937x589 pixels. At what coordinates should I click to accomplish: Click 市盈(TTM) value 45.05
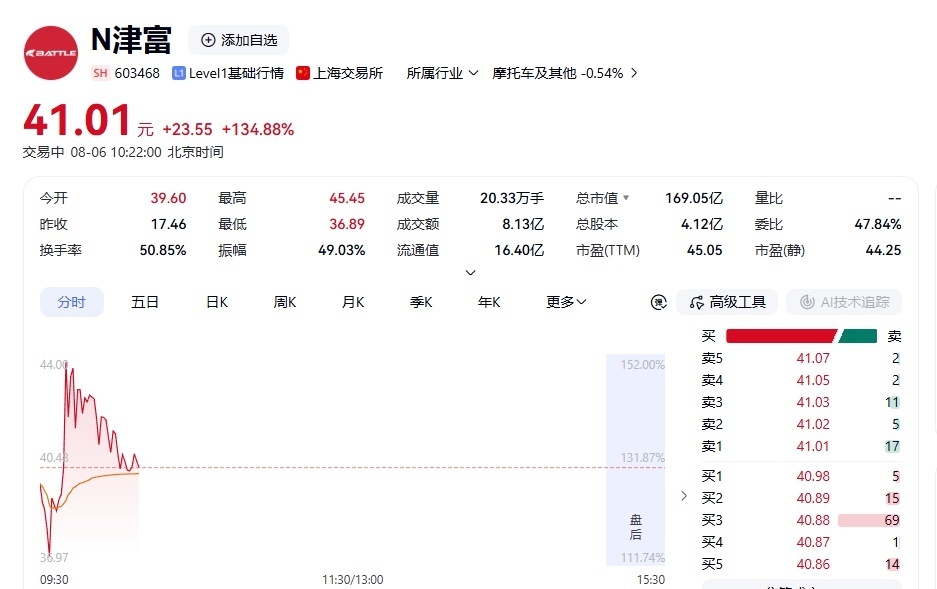click(x=705, y=250)
